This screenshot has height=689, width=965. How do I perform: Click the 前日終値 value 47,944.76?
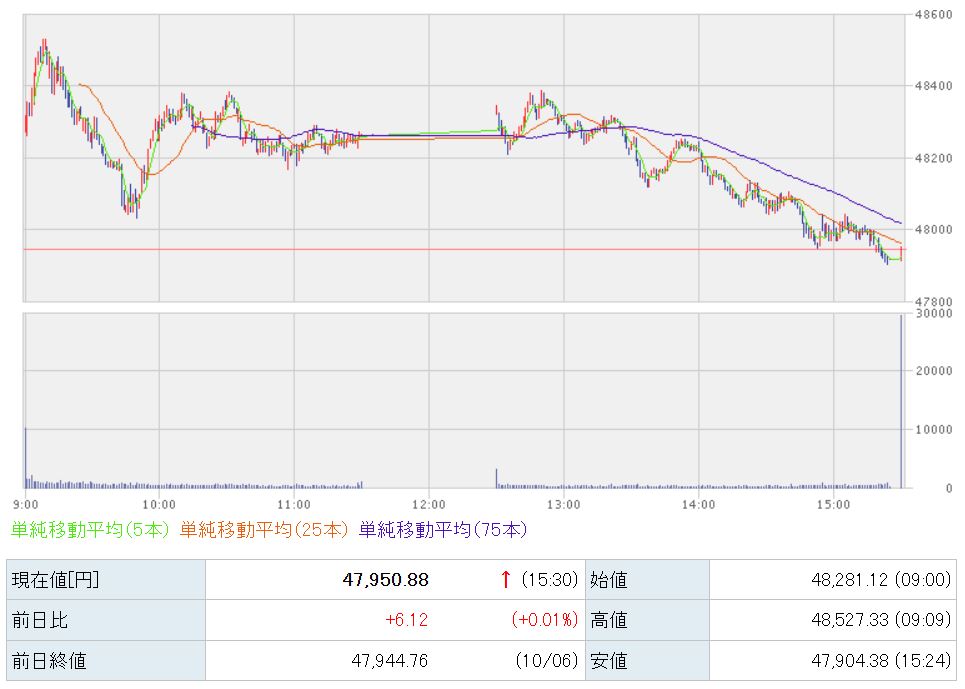point(389,661)
